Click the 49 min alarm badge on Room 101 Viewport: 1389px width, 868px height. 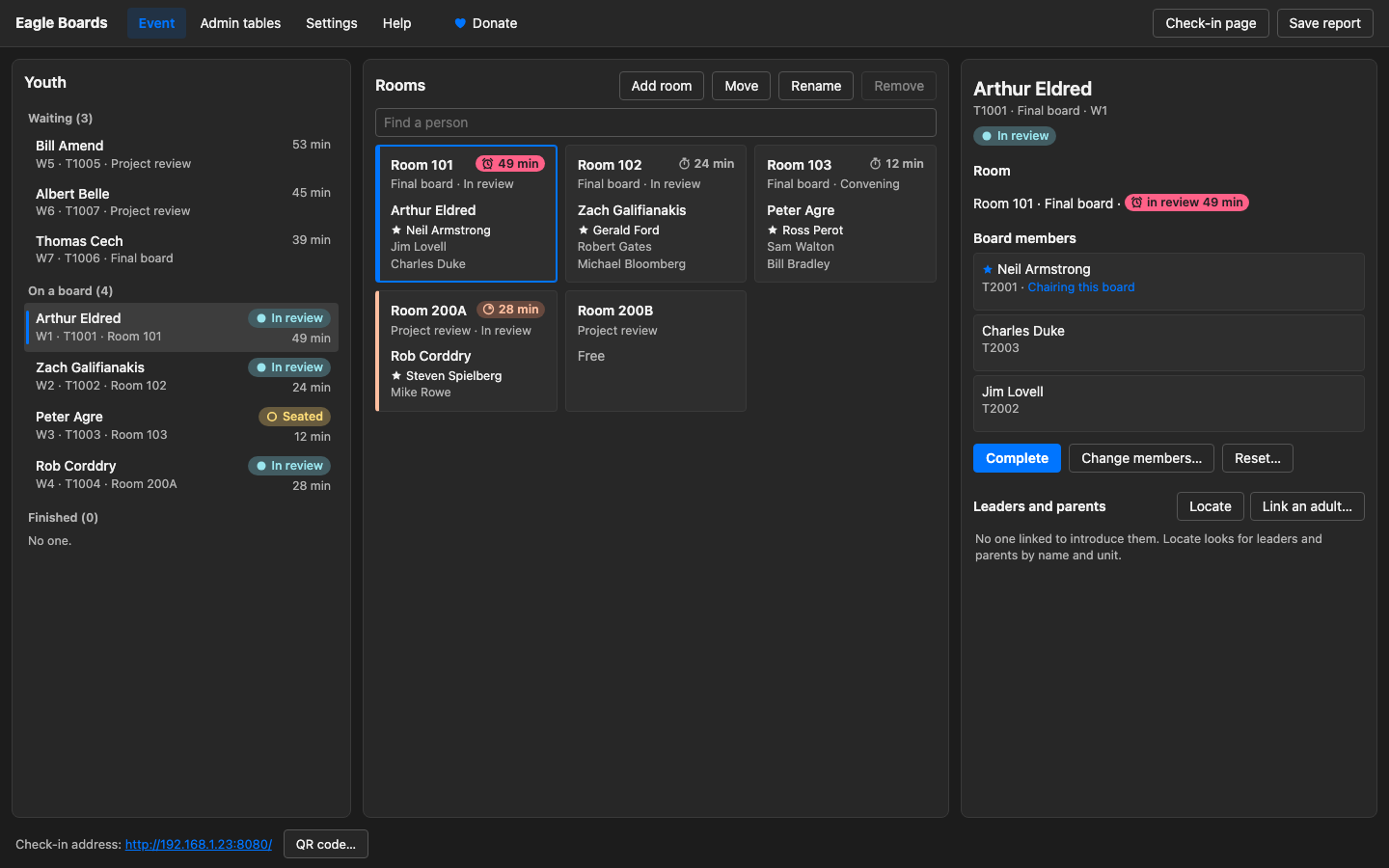coord(510,164)
